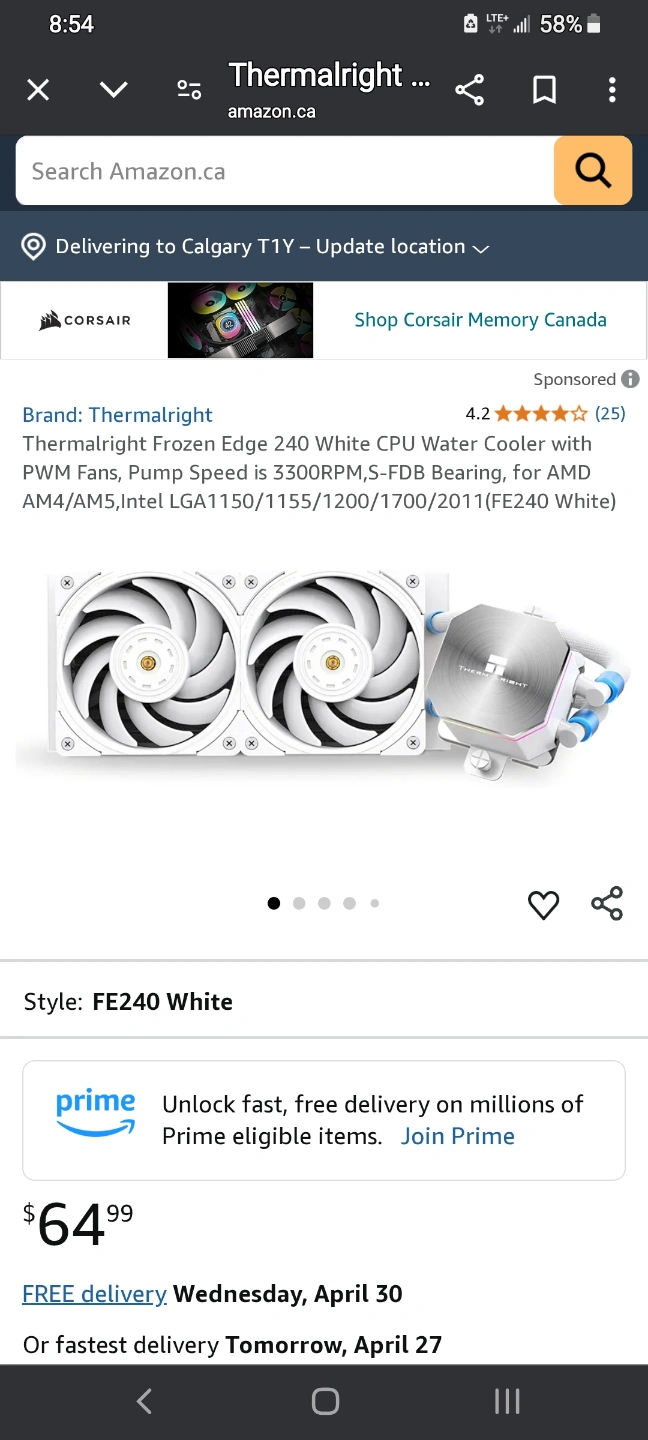648x1440 pixels.
Task: Expand the downward chevron in browser bar
Action: click(114, 90)
